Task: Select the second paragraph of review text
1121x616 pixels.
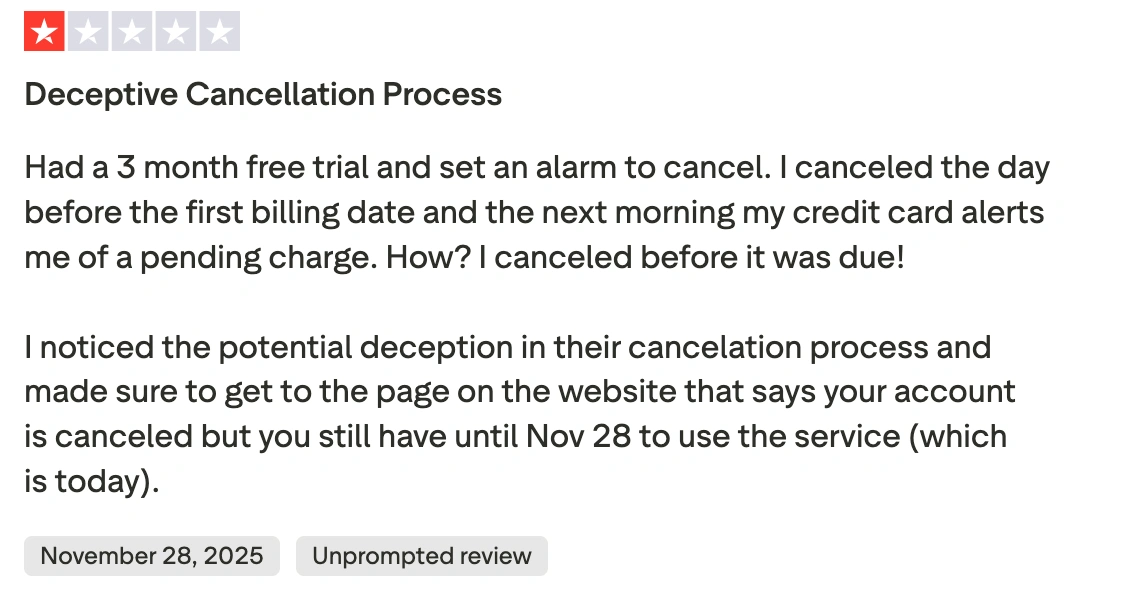Action: click(x=520, y=414)
